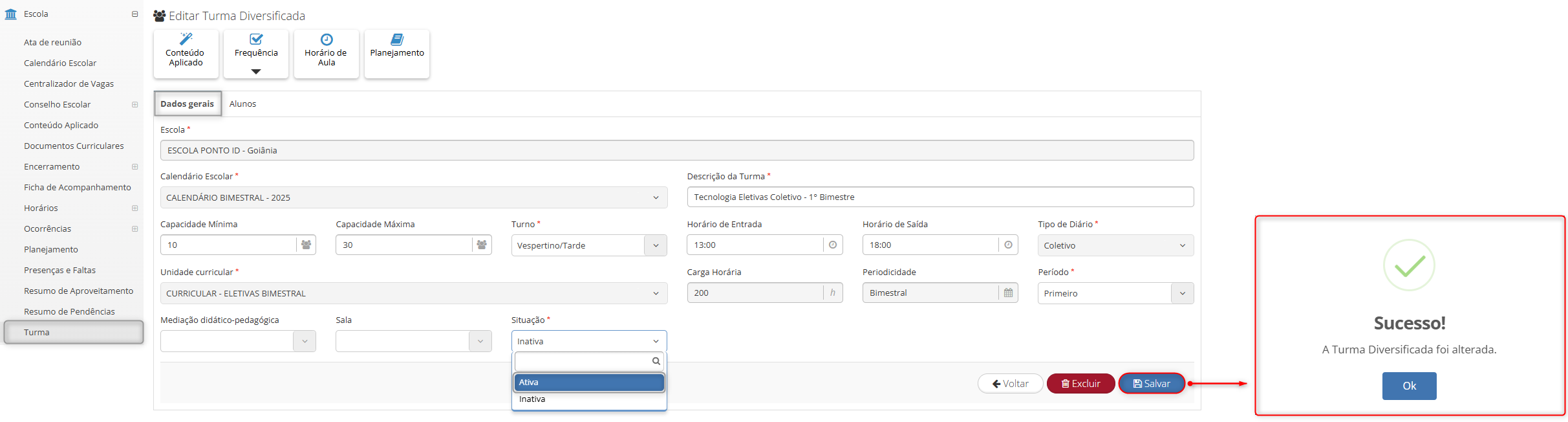Screen dimensions: 1568x422
Task: Click the calendar icon in Periodicidade field
Action: (1008, 293)
